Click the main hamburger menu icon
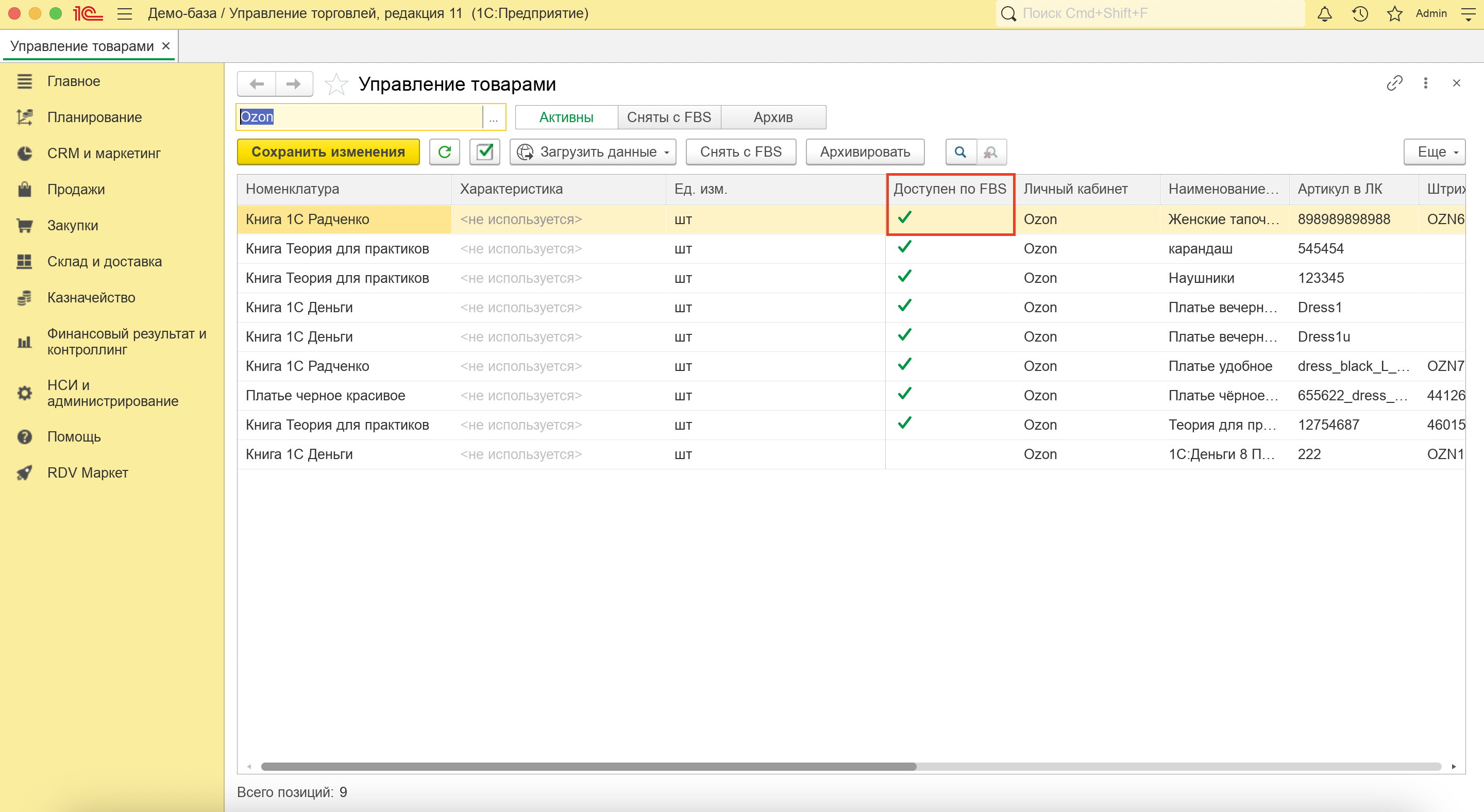1484x812 pixels. pyautogui.click(x=124, y=13)
